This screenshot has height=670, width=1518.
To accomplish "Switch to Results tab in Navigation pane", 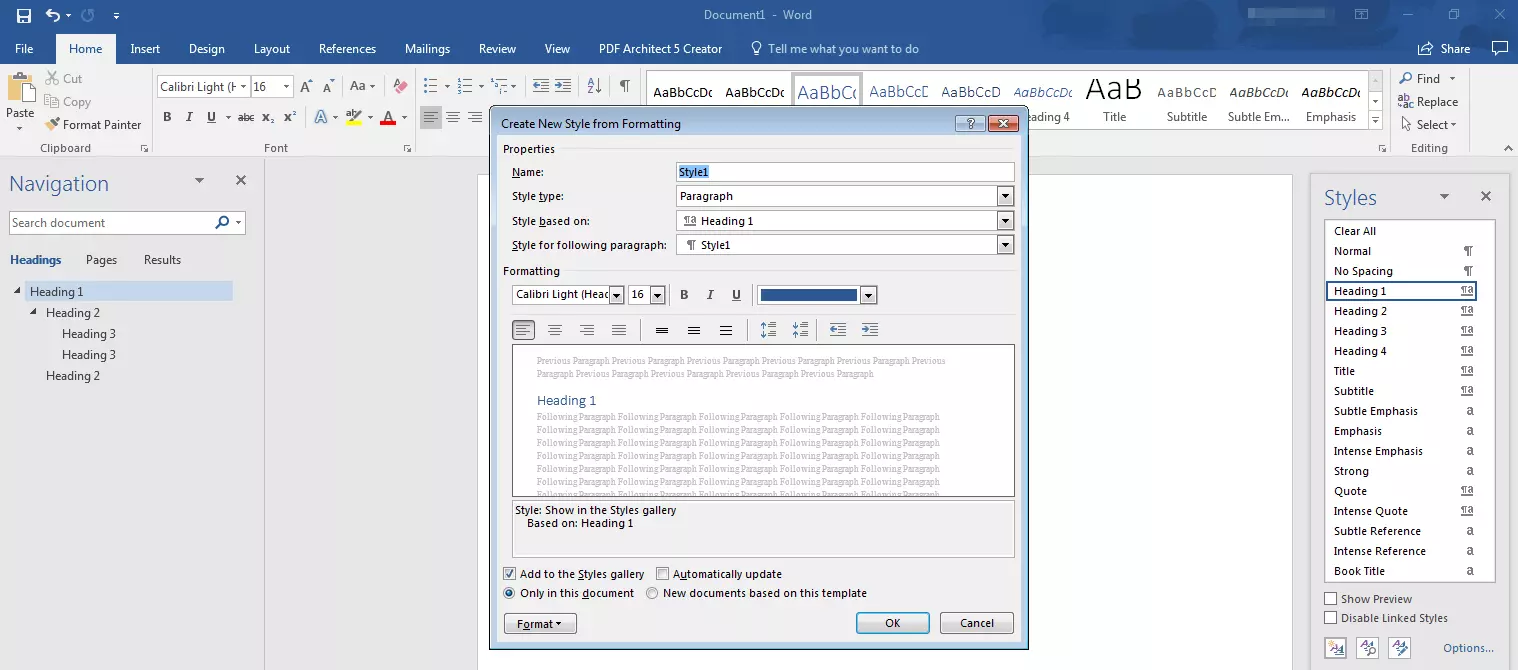I will 162,260.
